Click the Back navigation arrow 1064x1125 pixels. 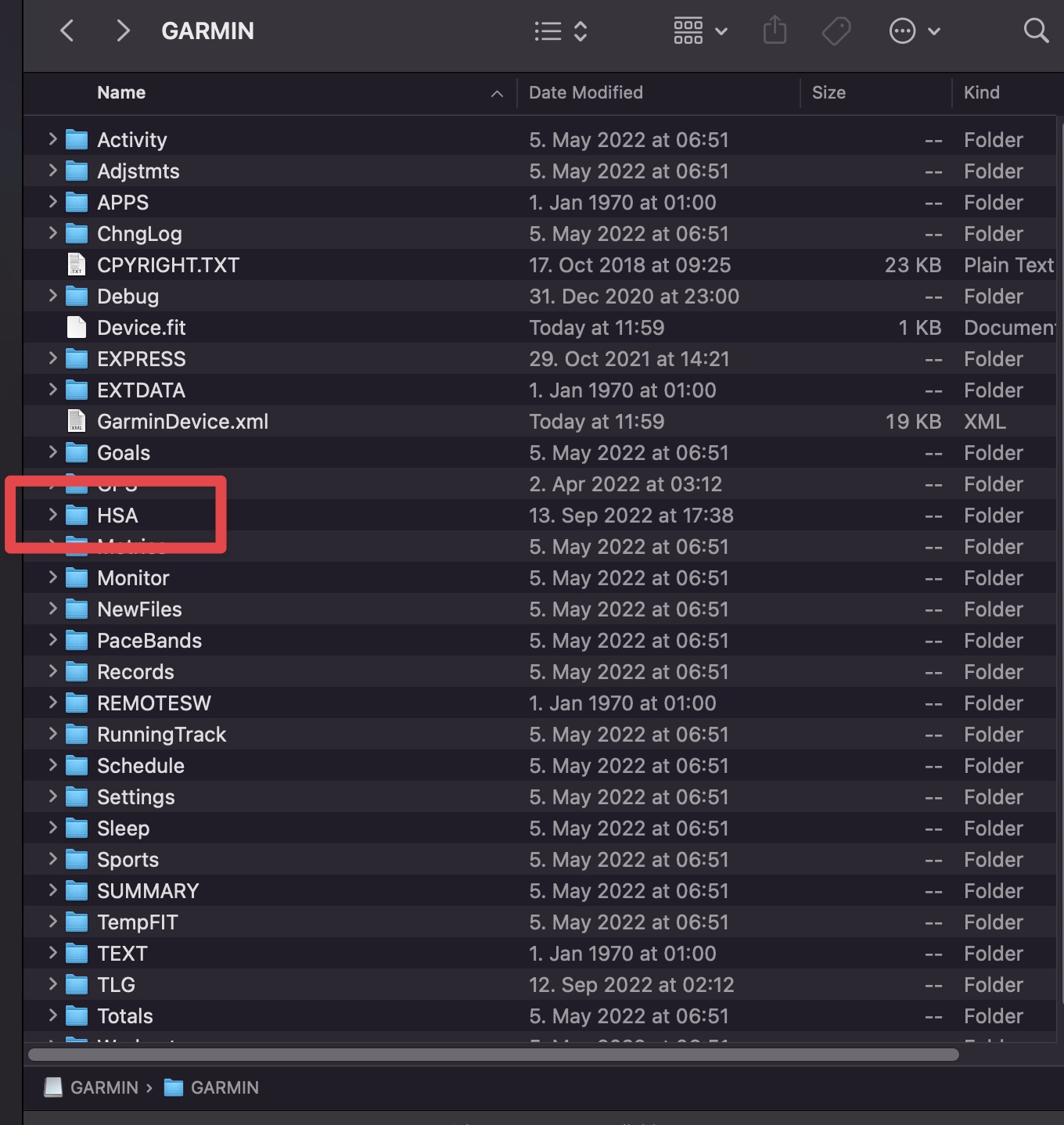coord(67,31)
